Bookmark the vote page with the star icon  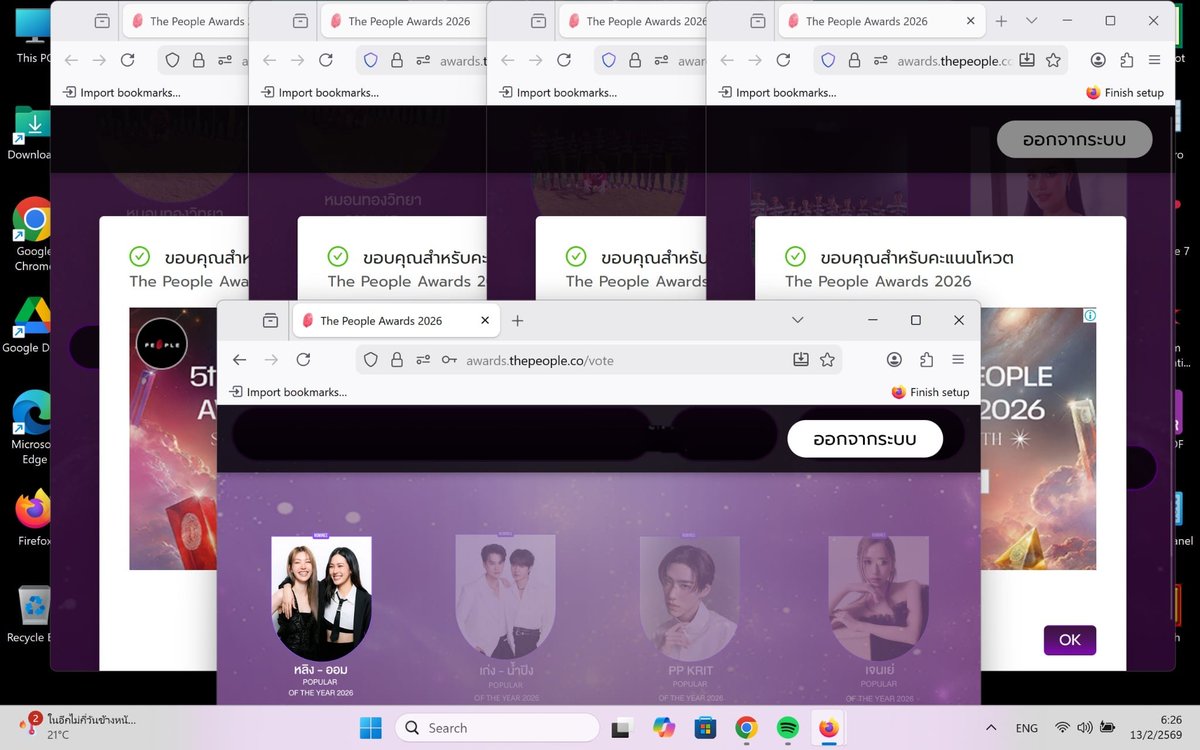click(x=828, y=359)
